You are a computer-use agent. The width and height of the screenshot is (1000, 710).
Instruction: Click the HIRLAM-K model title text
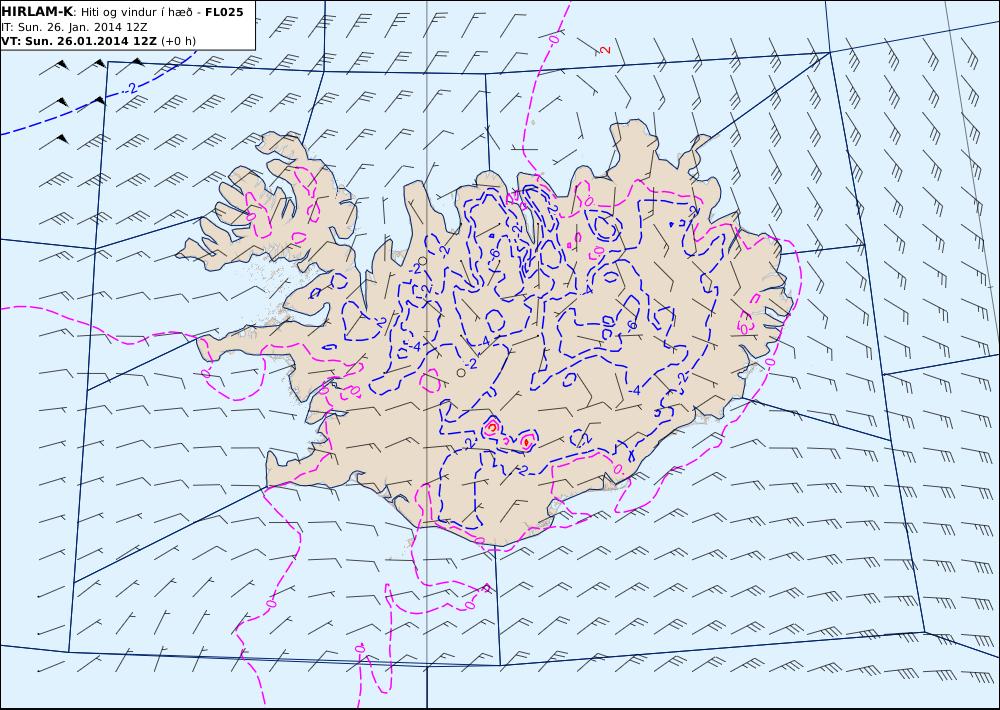37,12
